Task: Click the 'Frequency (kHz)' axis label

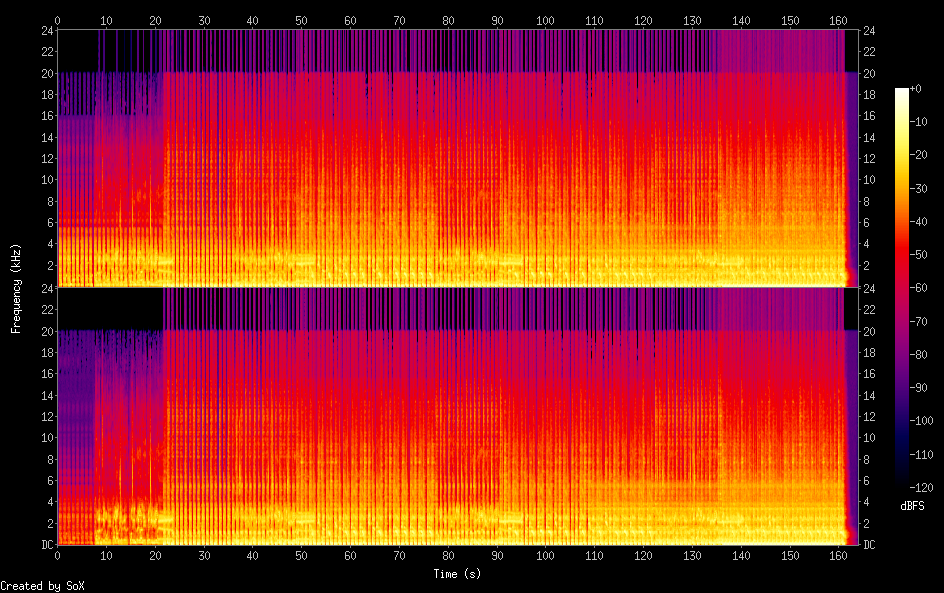Action: (x=16, y=287)
